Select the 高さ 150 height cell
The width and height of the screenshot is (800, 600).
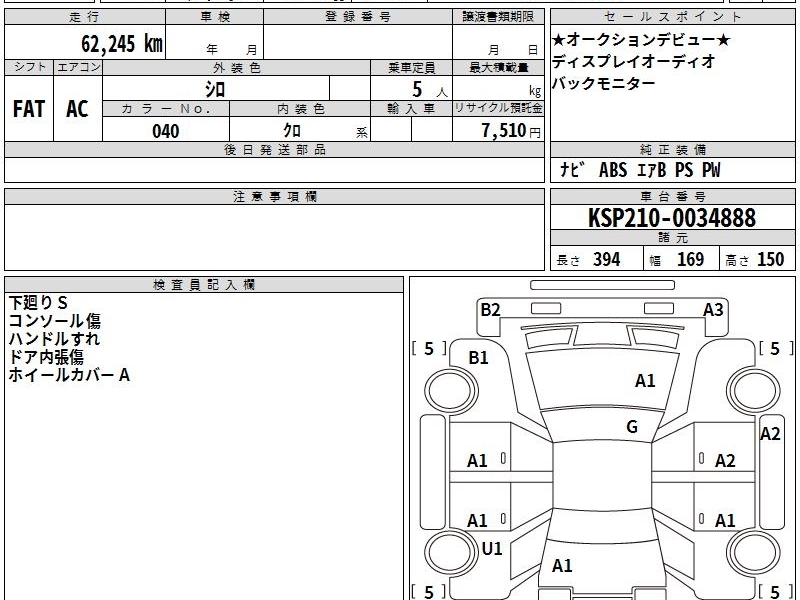pos(758,259)
